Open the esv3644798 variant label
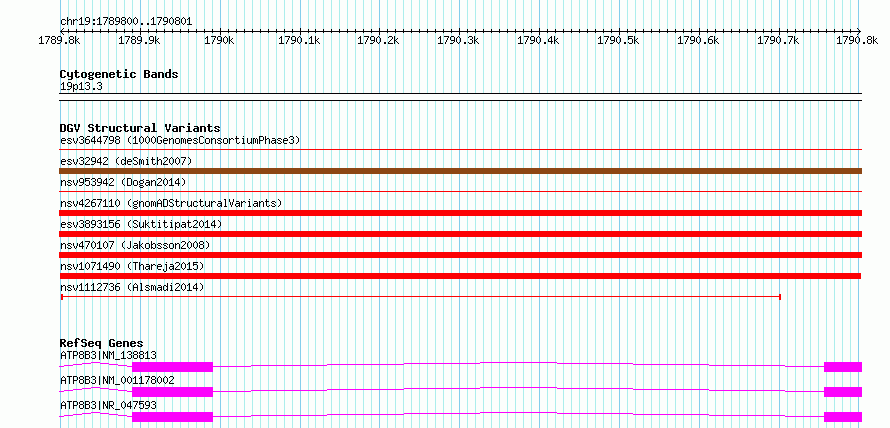Screen dimensions: 890x428 [180, 140]
